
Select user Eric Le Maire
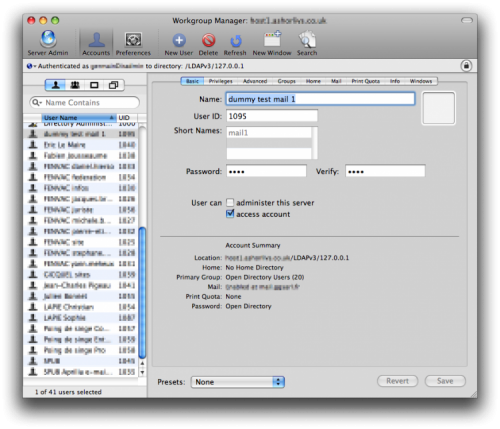[x=81, y=145]
